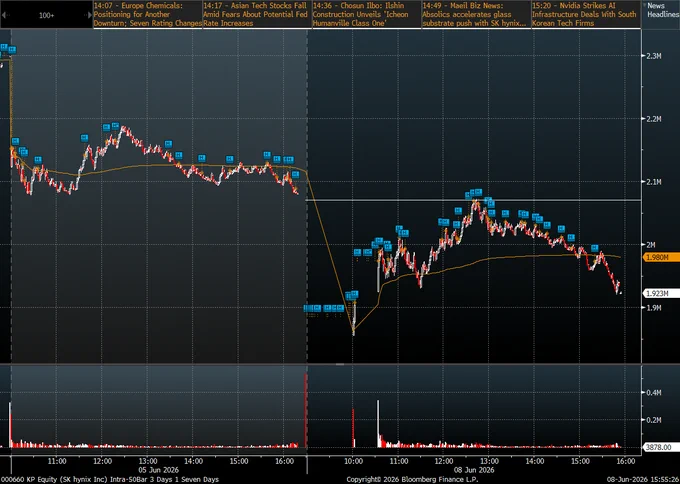
Task: Click the Copyright 2026 Bloomberg Finance L.P. text
Action: tap(412, 479)
